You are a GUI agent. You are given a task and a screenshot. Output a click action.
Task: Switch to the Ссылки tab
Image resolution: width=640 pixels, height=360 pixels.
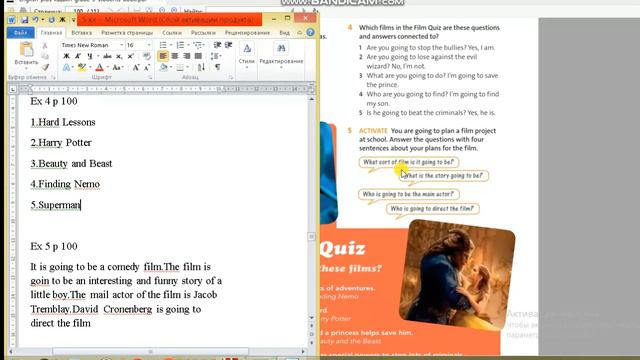tap(172, 32)
